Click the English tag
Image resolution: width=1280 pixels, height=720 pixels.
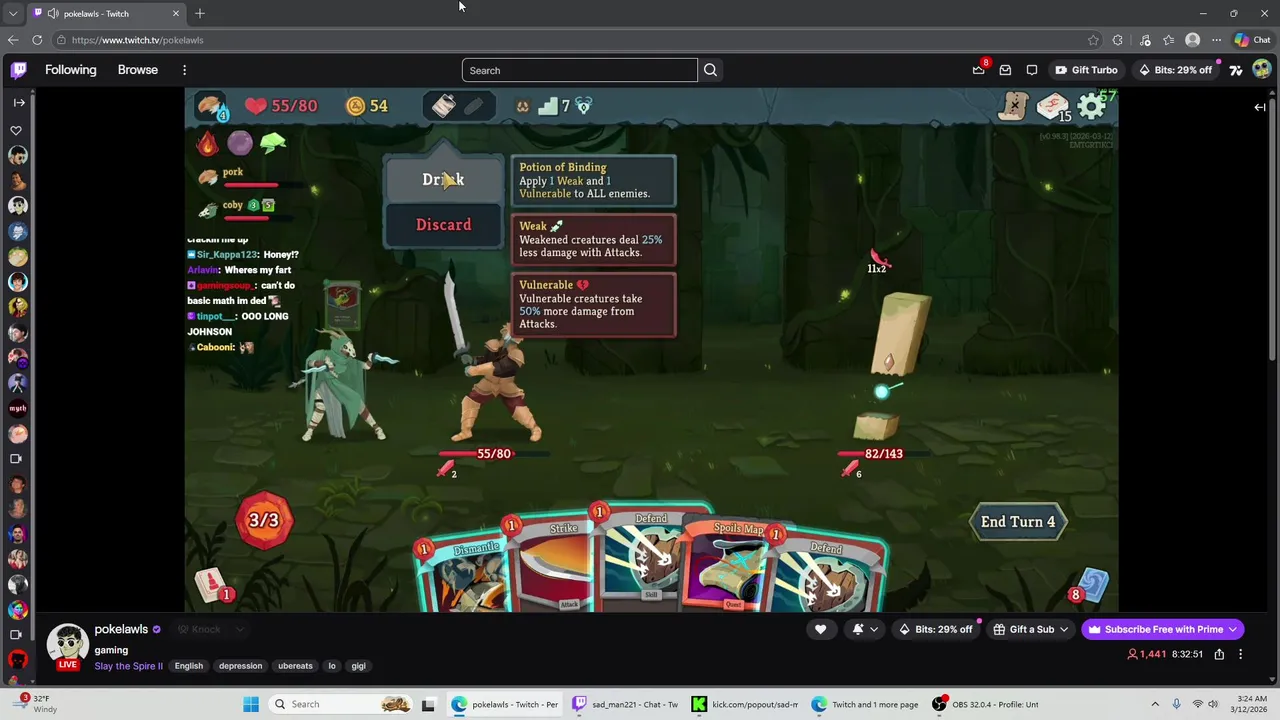coord(189,666)
